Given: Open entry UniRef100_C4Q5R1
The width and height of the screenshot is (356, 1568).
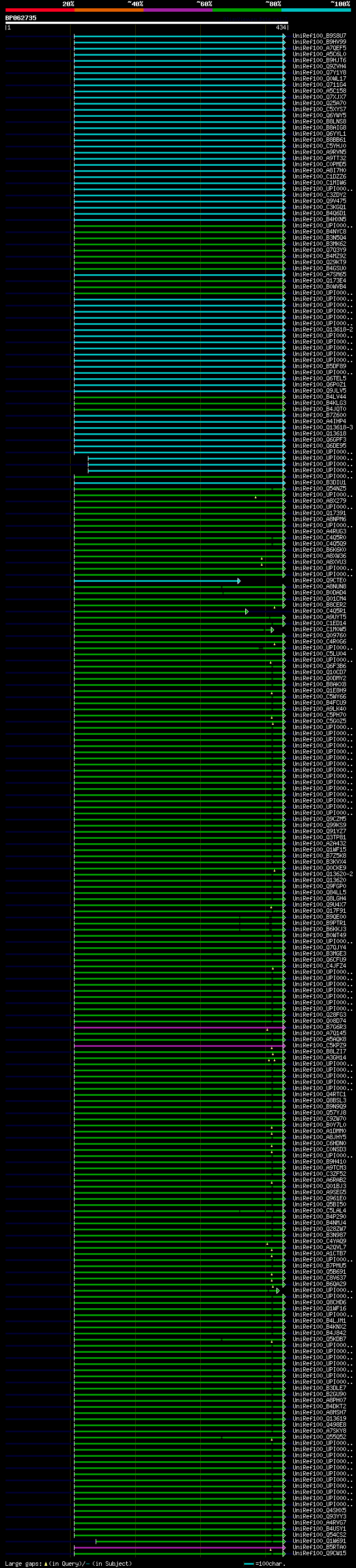Looking at the screenshot, I should [x=319, y=611].
